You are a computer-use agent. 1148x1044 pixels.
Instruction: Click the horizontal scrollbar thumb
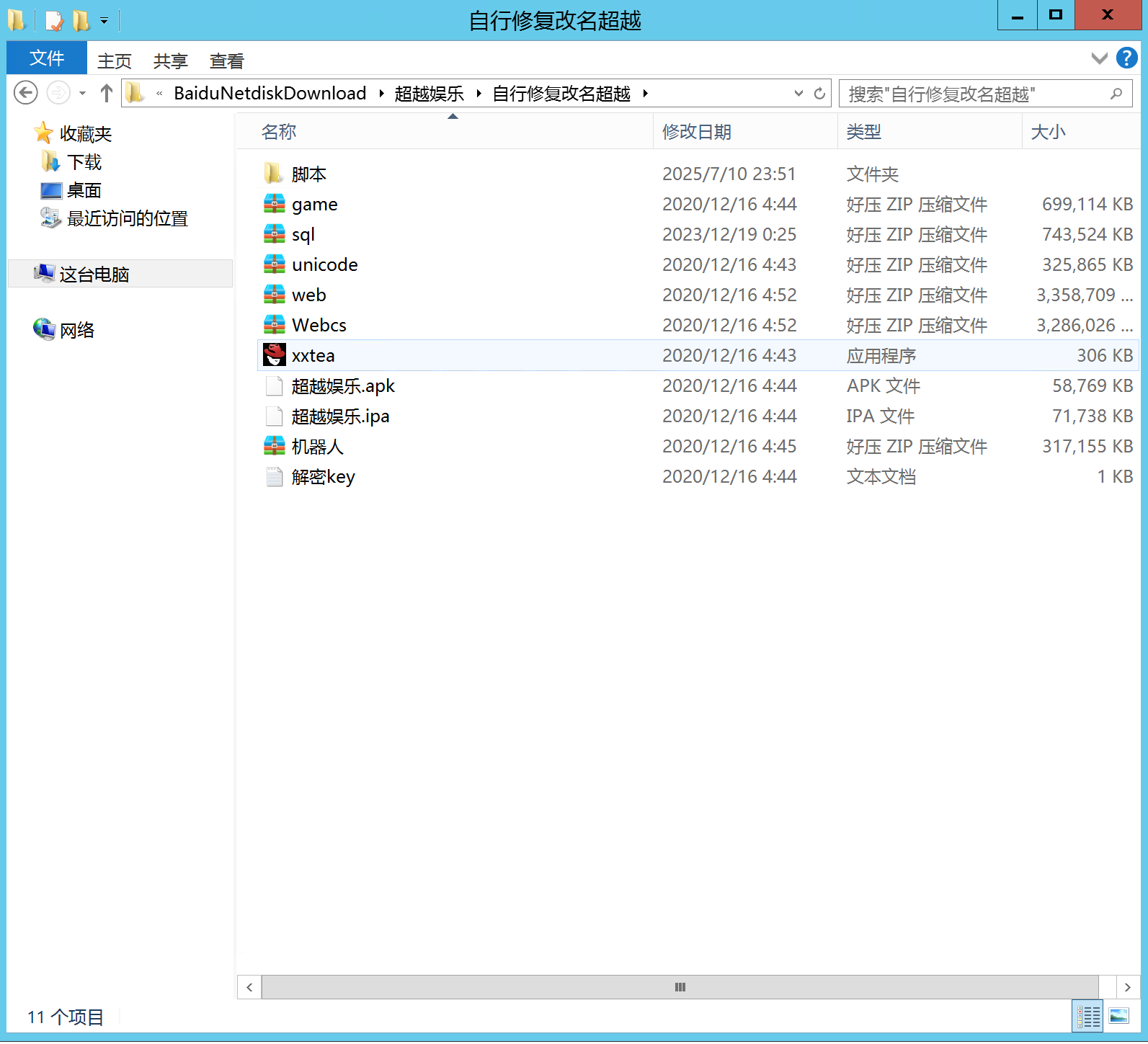(679, 987)
